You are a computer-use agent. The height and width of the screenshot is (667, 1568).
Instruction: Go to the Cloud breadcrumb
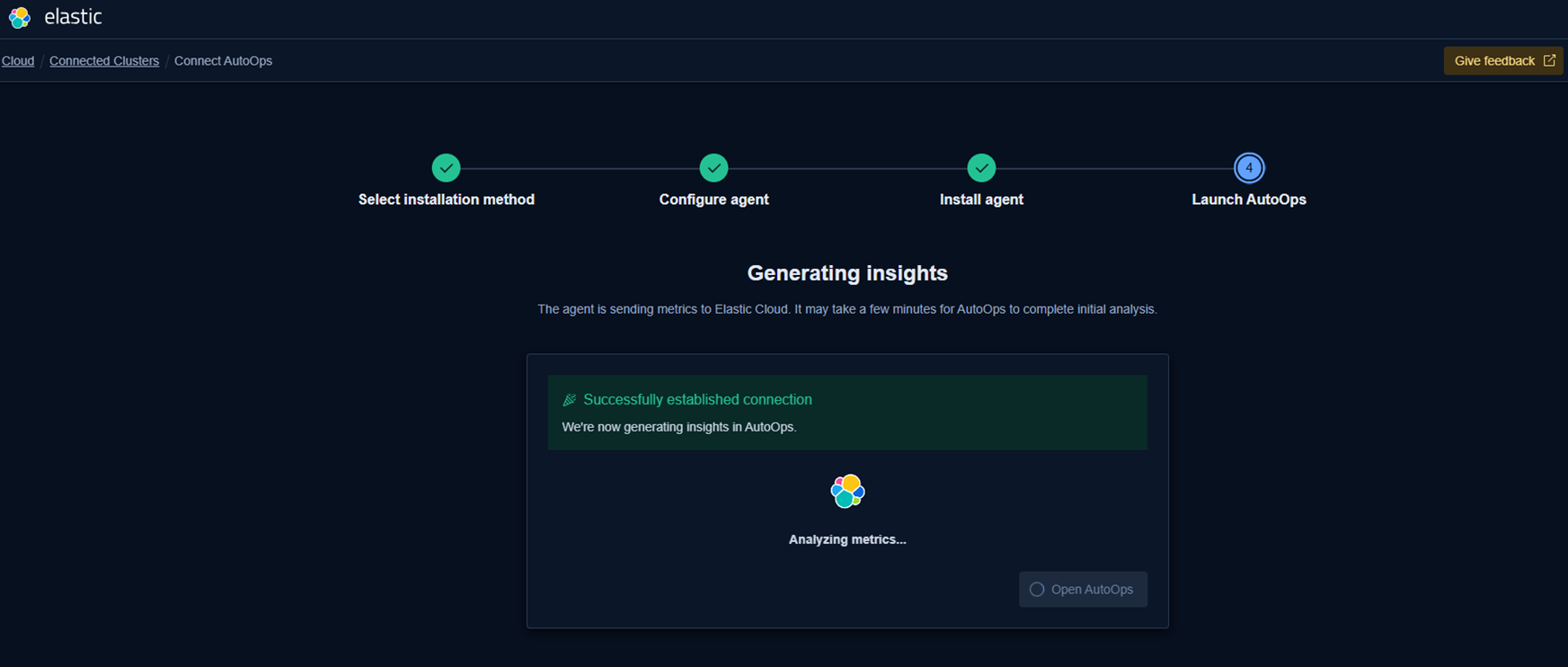pyautogui.click(x=18, y=61)
